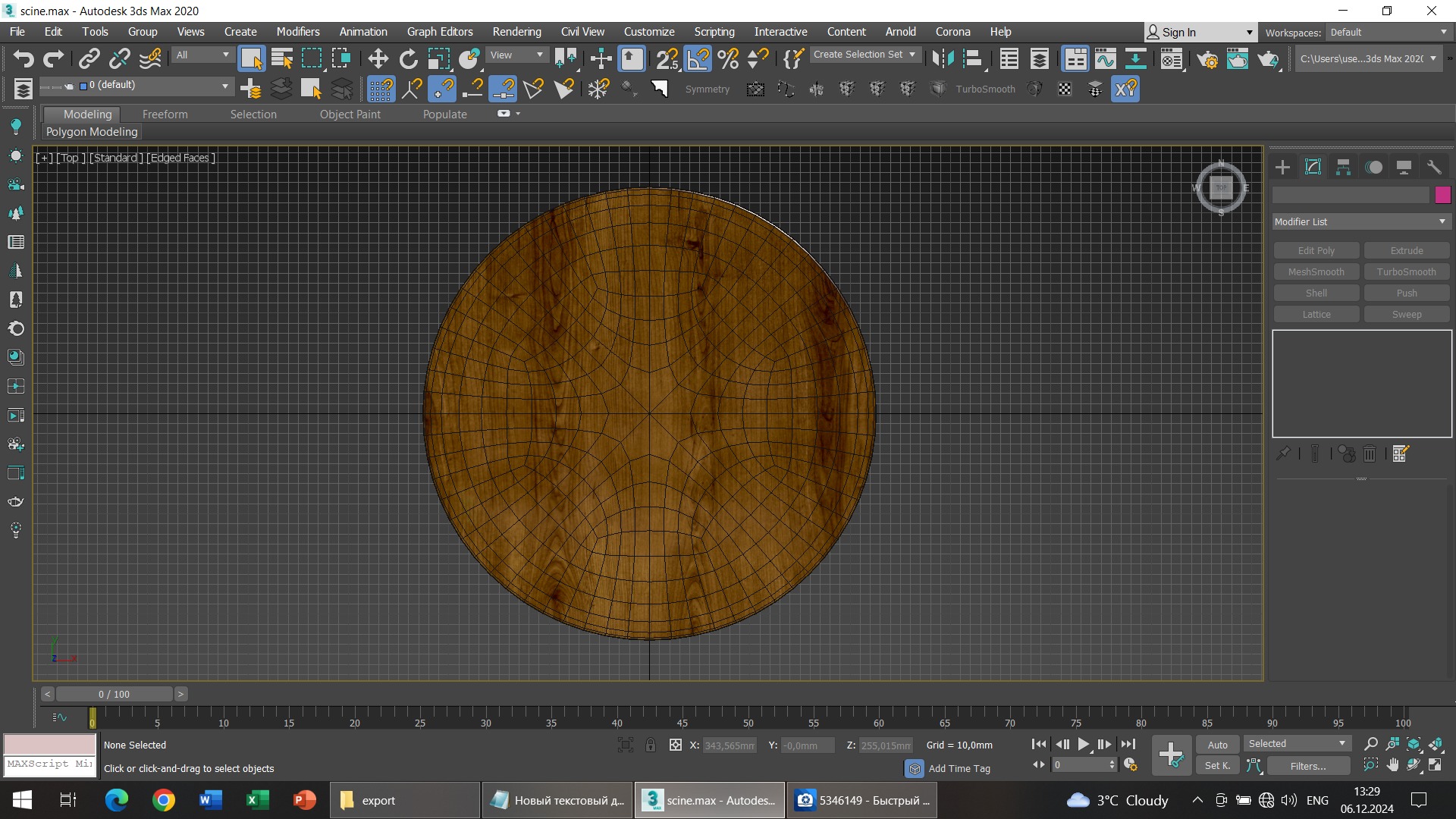The width and height of the screenshot is (1456, 819).
Task: Activate the Select Object tool
Action: click(251, 58)
